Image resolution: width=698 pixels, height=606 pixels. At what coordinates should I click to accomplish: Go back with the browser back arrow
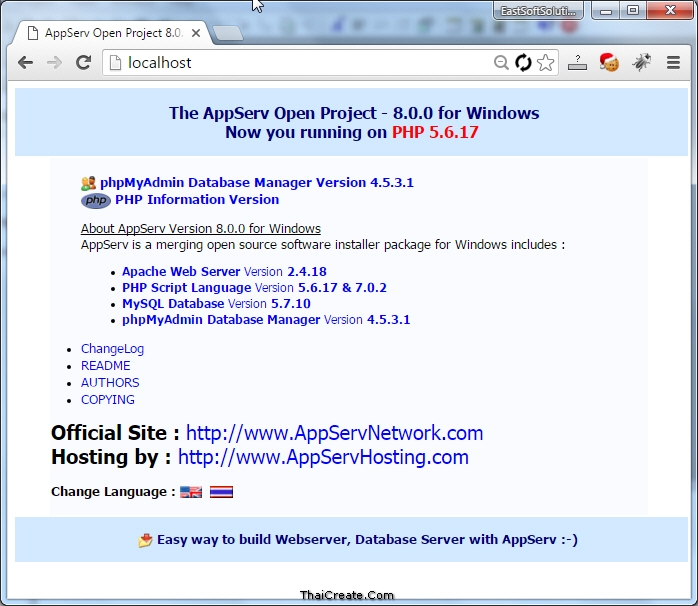pos(25,63)
